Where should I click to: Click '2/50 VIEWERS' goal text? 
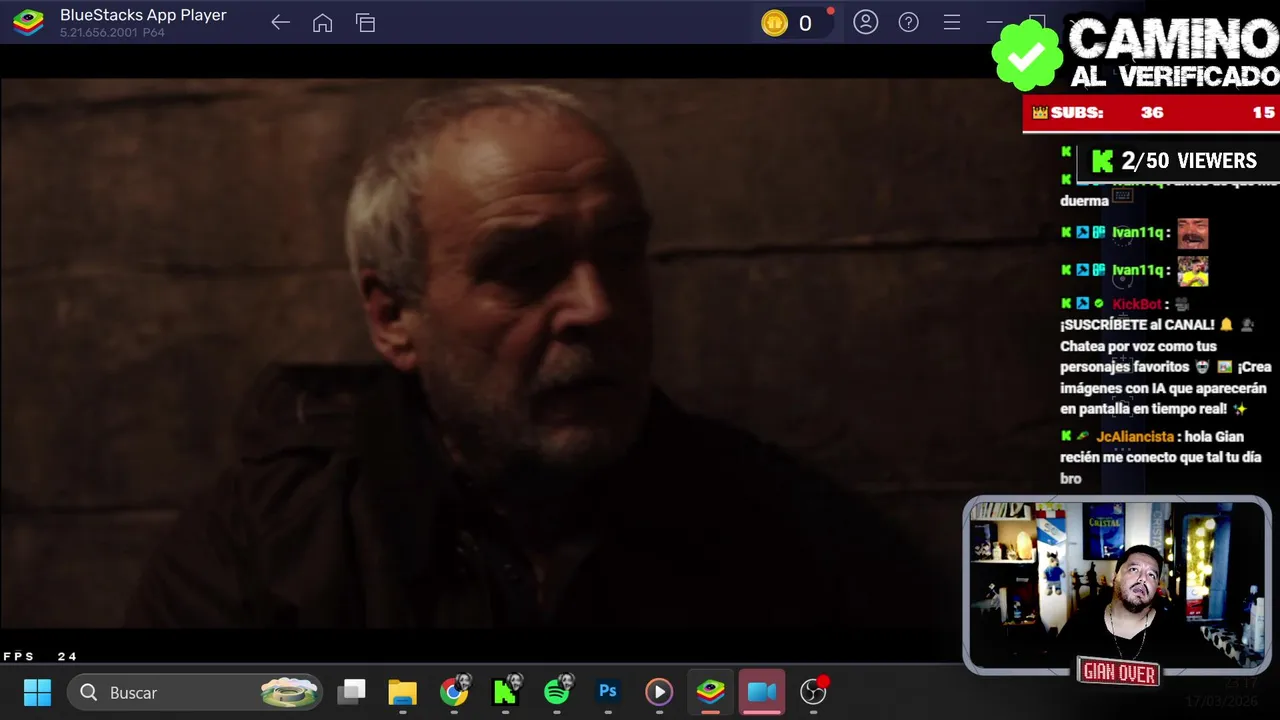[x=1189, y=161]
